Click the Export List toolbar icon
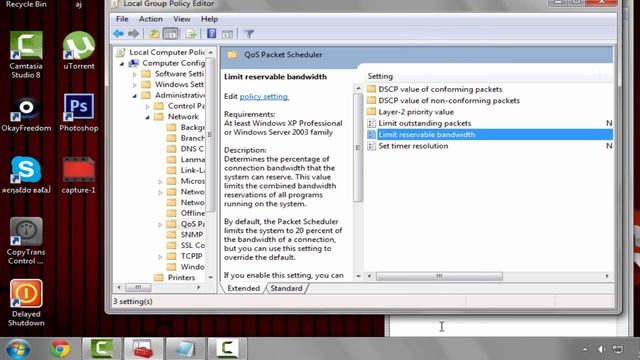The height and width of the screenshot is (360, 640). pyautogui.click(x=190, y=33)
